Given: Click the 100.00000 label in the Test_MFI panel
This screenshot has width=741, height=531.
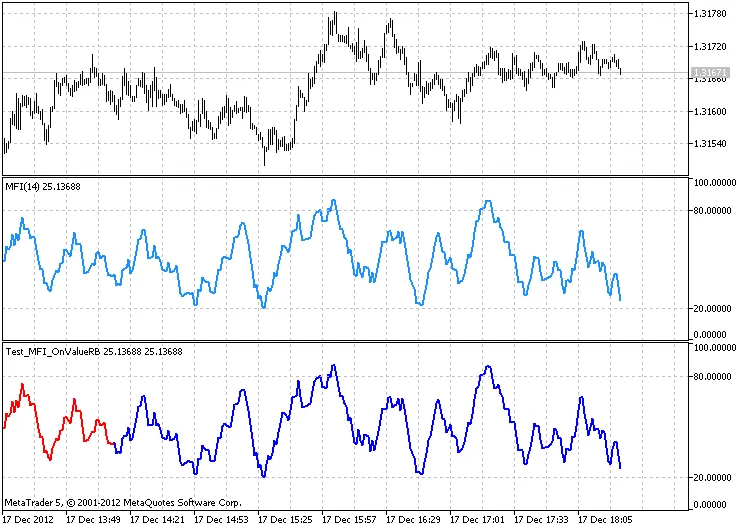Looking at the screenshot, I should click(x=714, y=348).
